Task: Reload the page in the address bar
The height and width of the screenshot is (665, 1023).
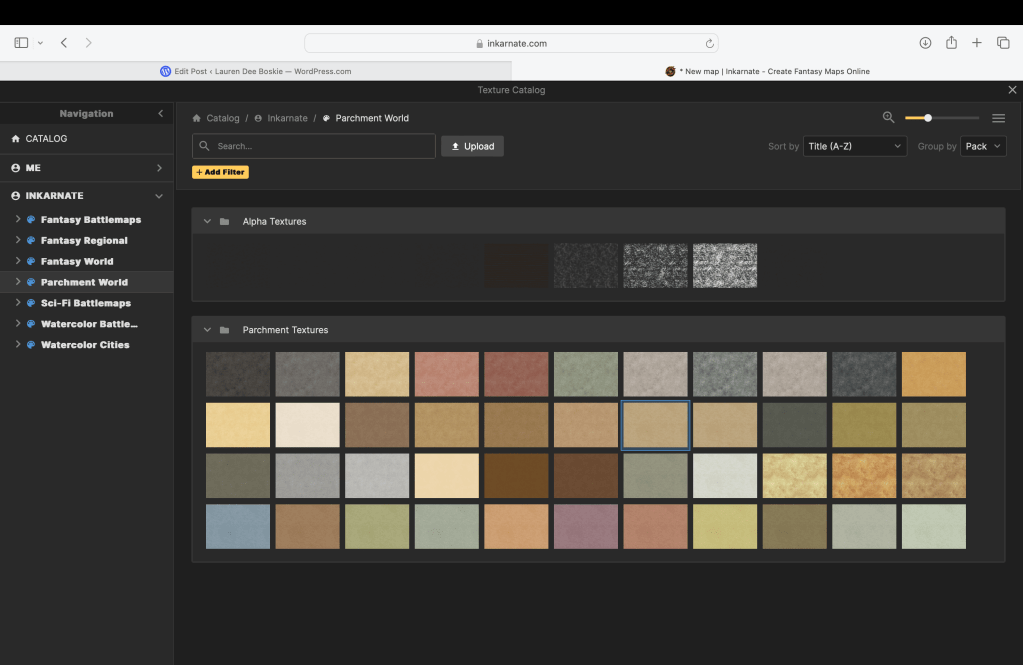Action: (x=709, y=44)
